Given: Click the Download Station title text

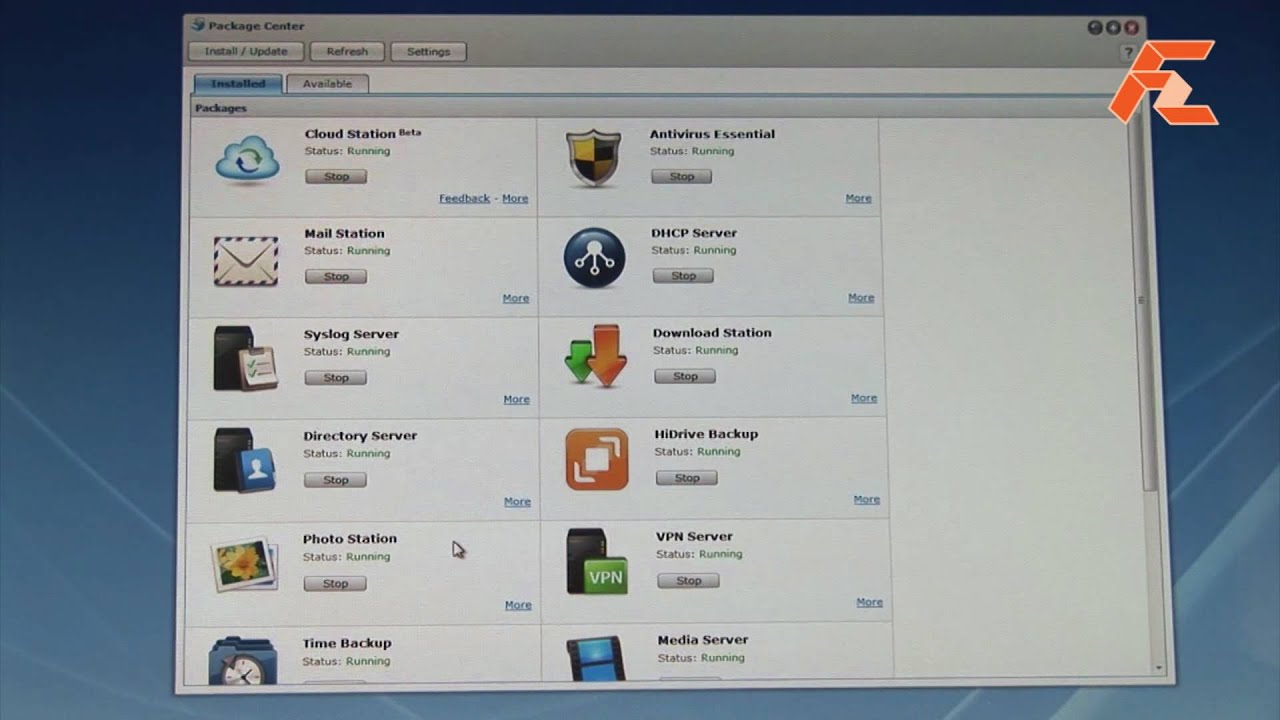Looking at the screenshot, I should pos(712,333).
